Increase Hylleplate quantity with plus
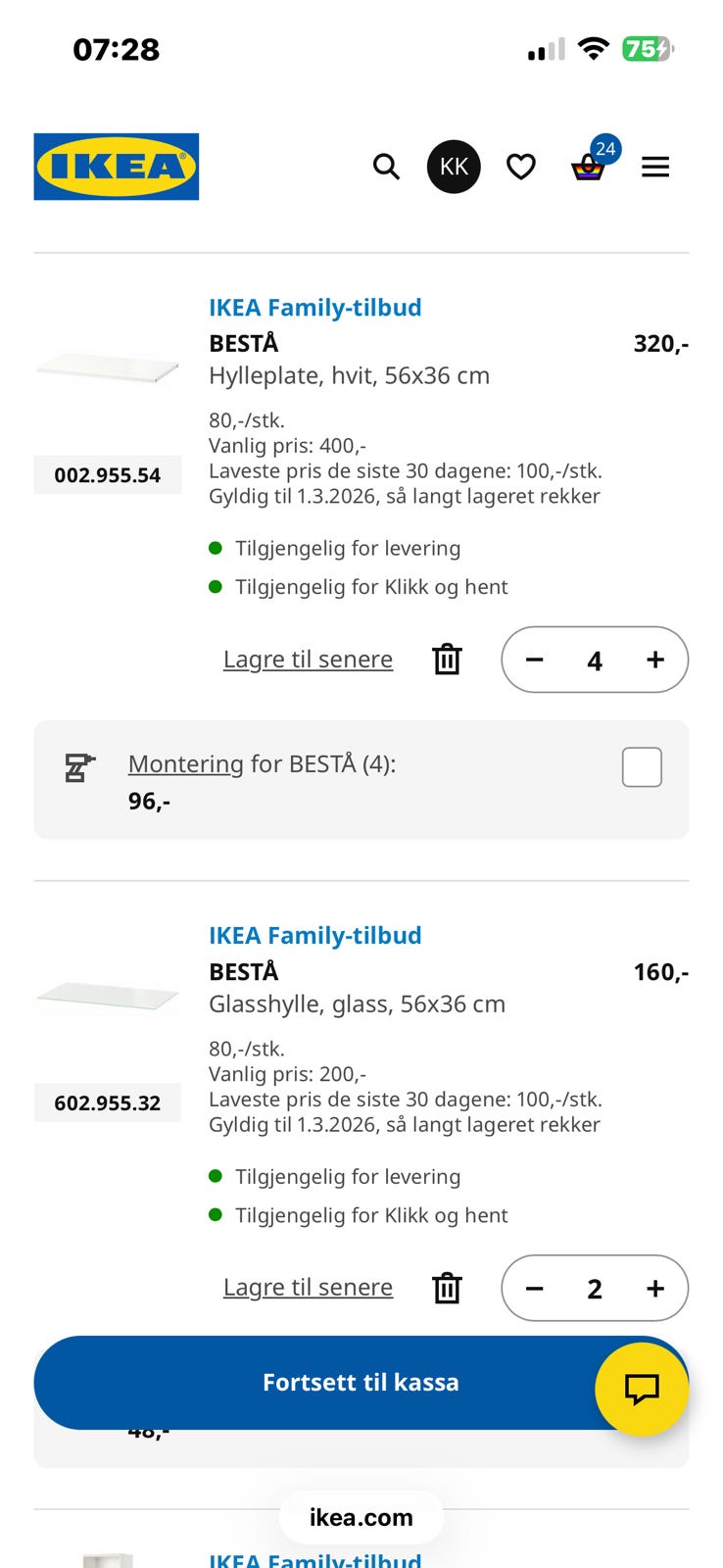 click(x=655, y=660)
